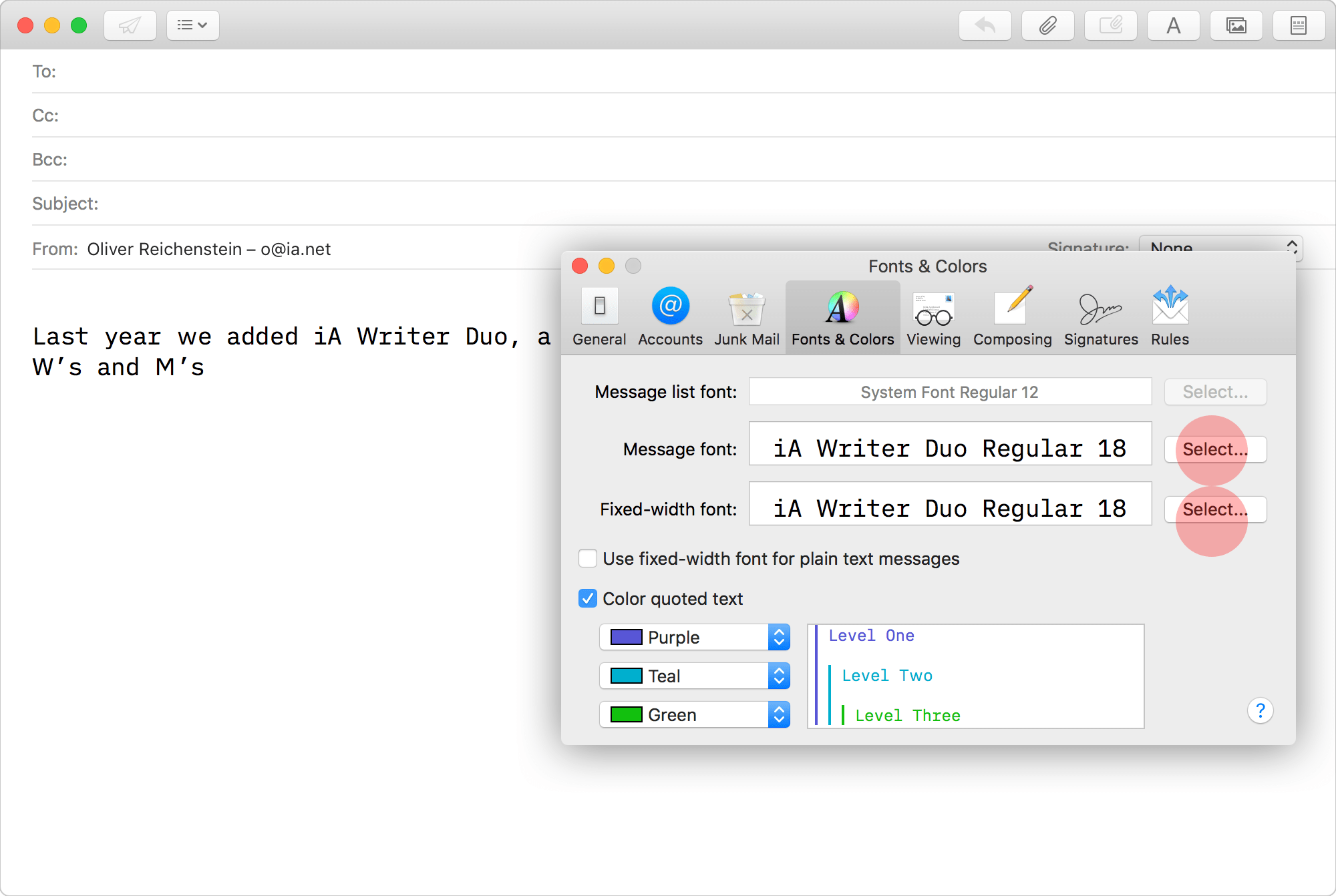Enable fixed-width font for plain text messages
Image resolution: width=1336 pixels, height=896 pixels.
[x=588, y=558]
